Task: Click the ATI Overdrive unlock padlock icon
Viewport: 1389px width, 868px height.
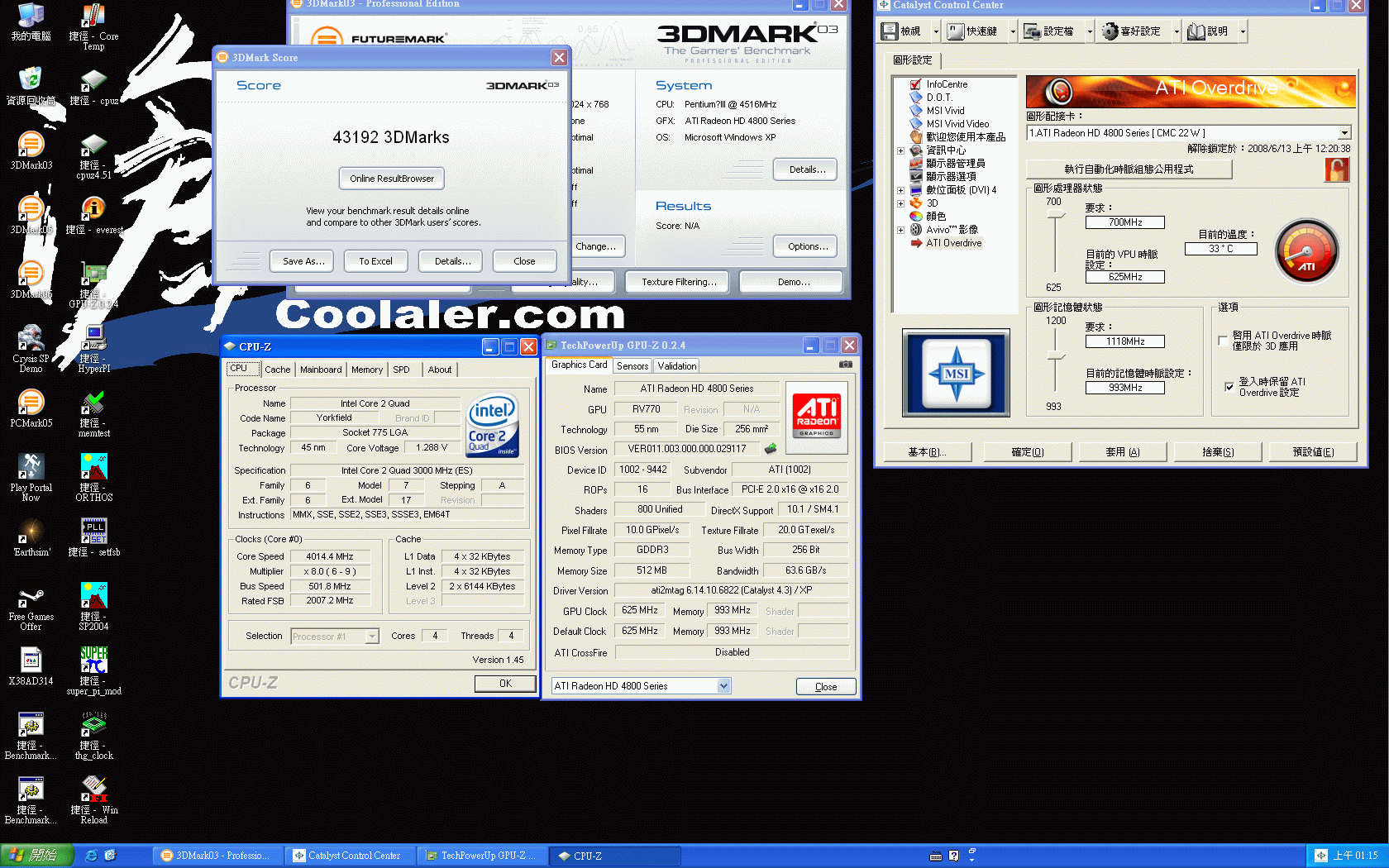Action: pyautogui.click(x=1336, y=169)
